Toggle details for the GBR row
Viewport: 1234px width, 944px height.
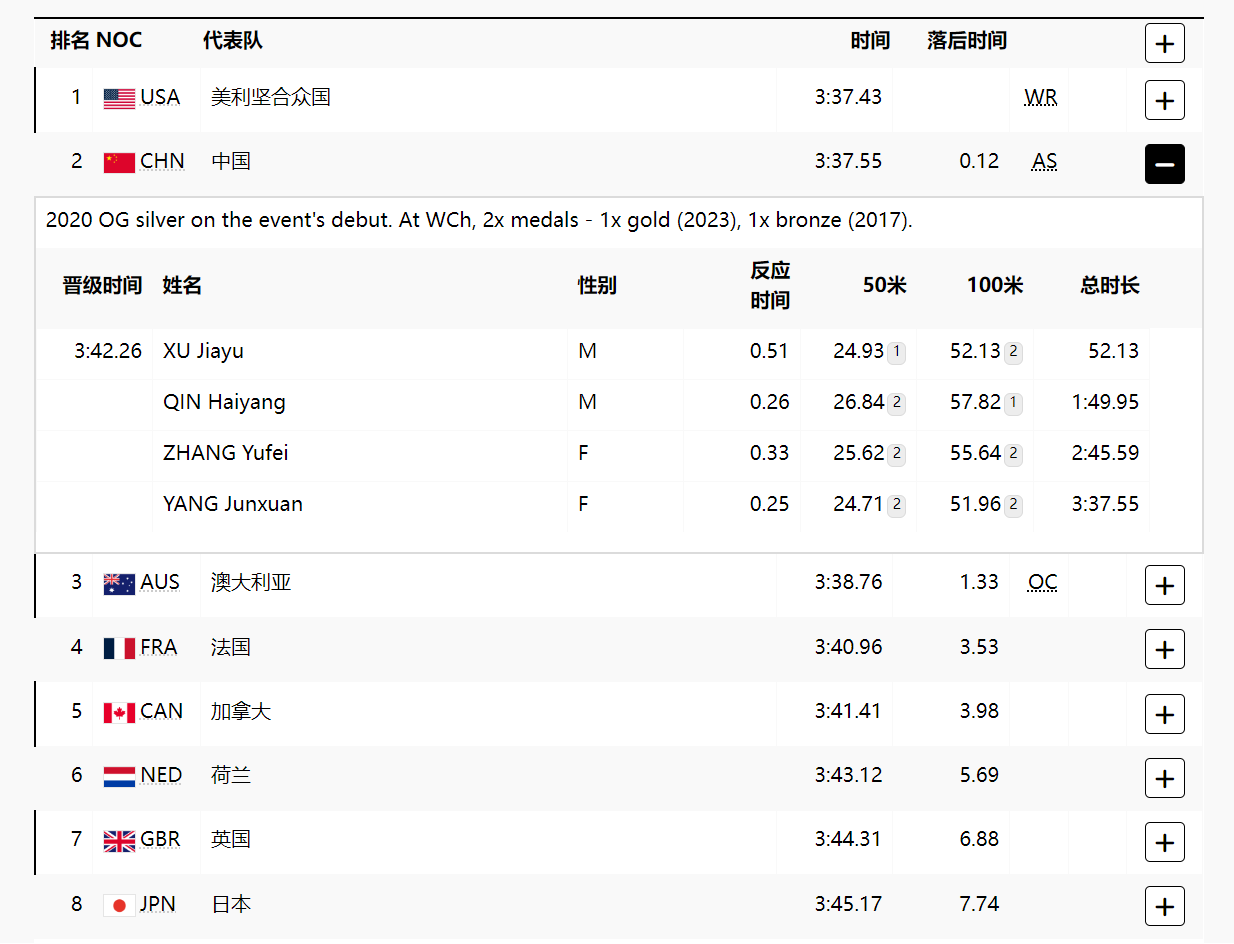(1164, 842)
